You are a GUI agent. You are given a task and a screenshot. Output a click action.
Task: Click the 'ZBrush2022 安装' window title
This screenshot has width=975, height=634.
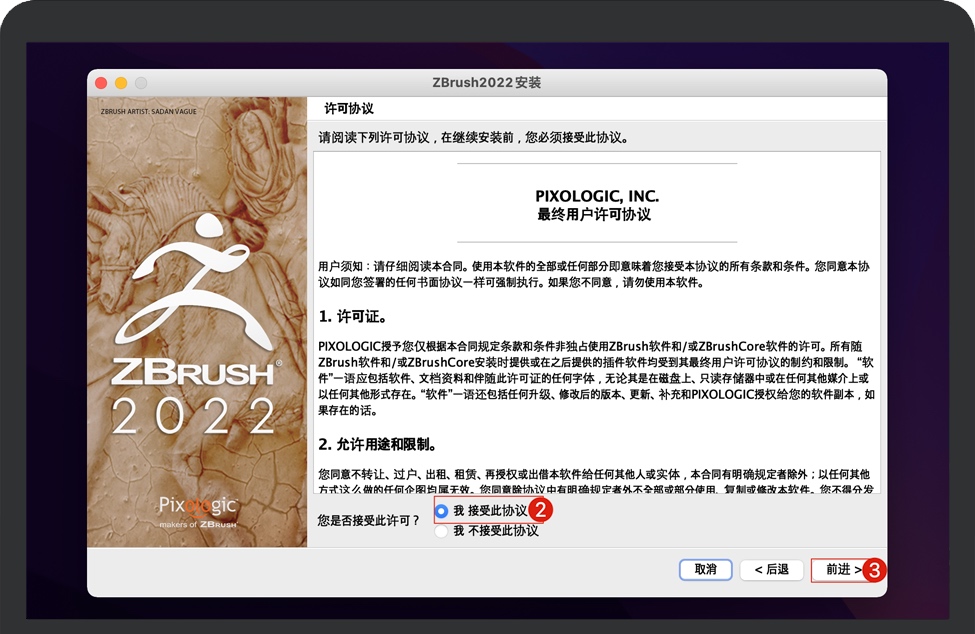487,83
